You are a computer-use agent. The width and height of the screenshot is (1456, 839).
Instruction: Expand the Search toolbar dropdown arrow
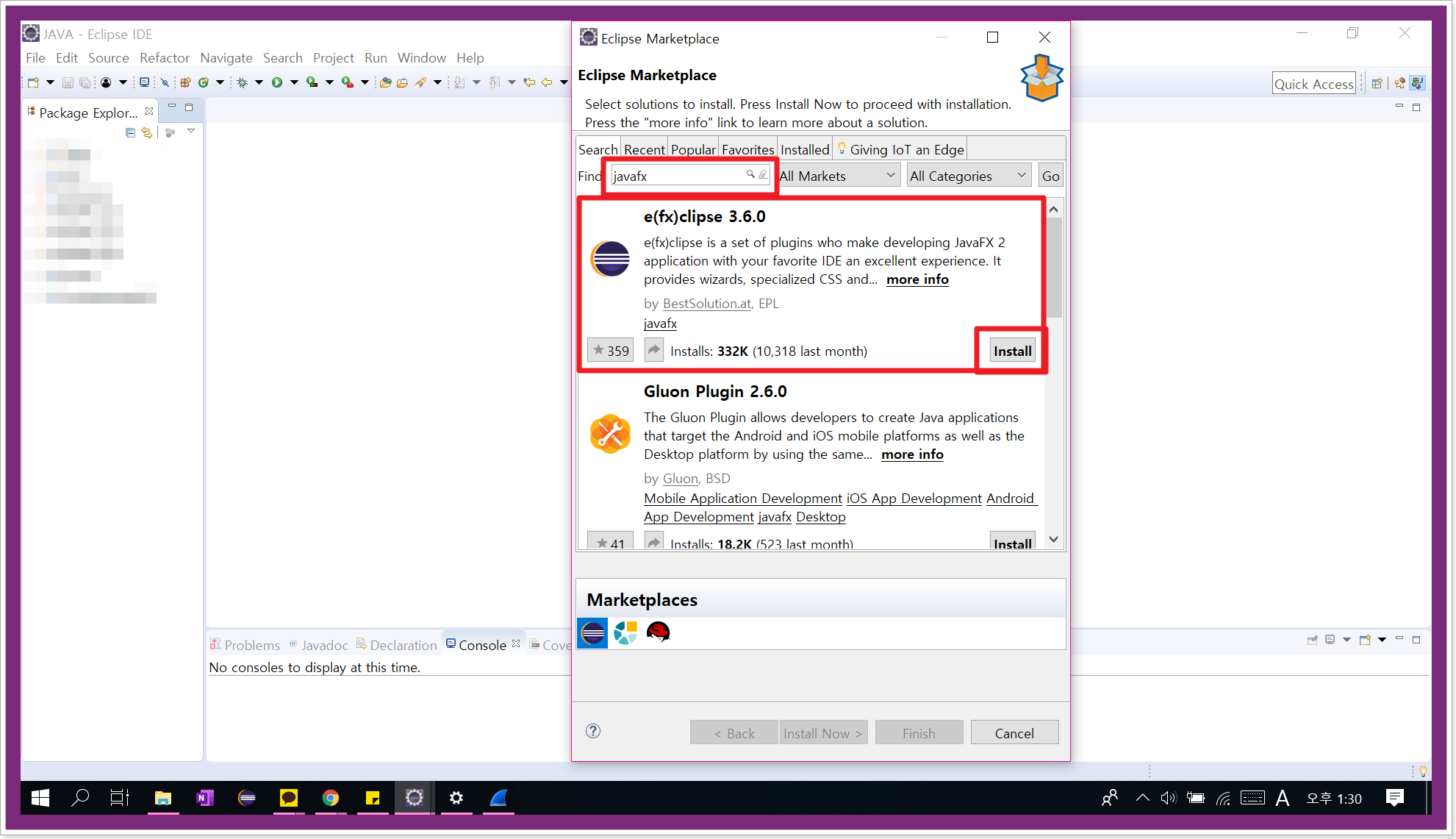pos(437,82)
